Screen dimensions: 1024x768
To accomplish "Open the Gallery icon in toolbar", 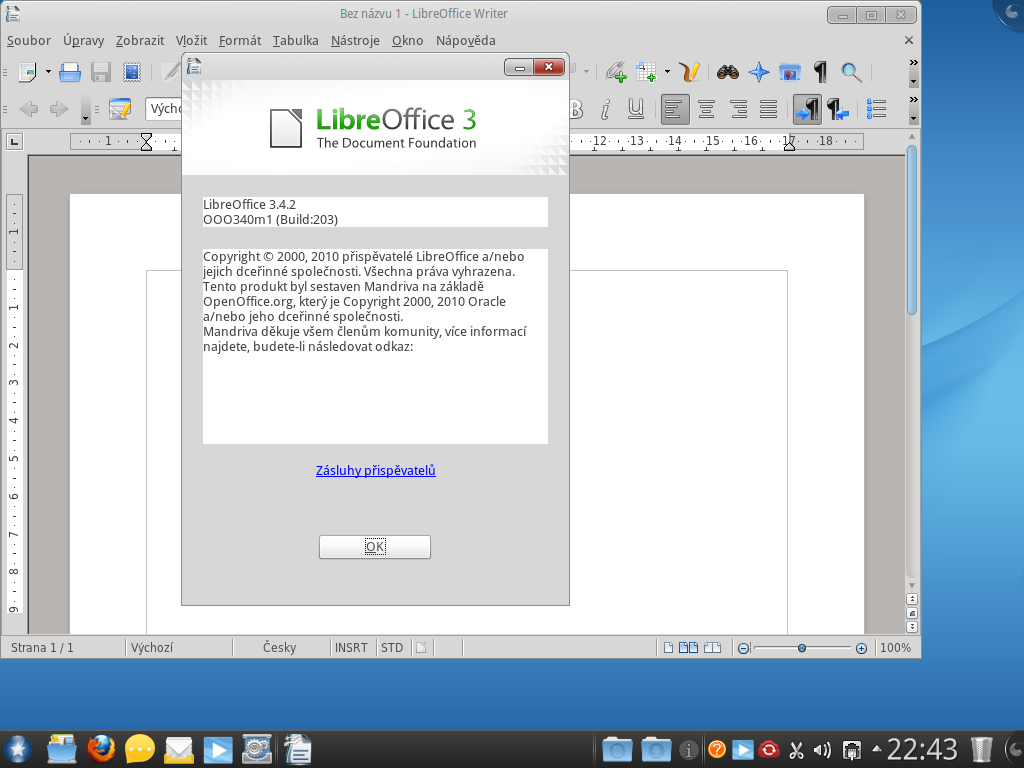I will point(790,72).
